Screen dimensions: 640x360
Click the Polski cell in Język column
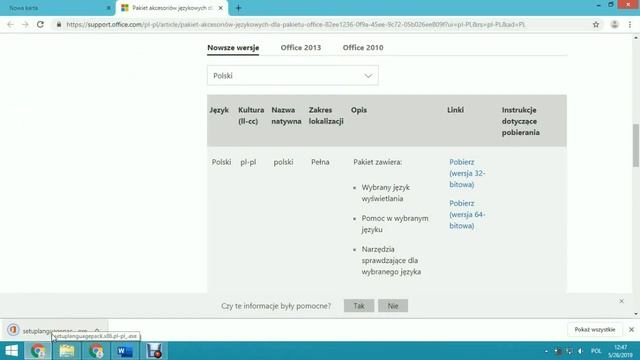pyautogui.click(x=221, y=162)
